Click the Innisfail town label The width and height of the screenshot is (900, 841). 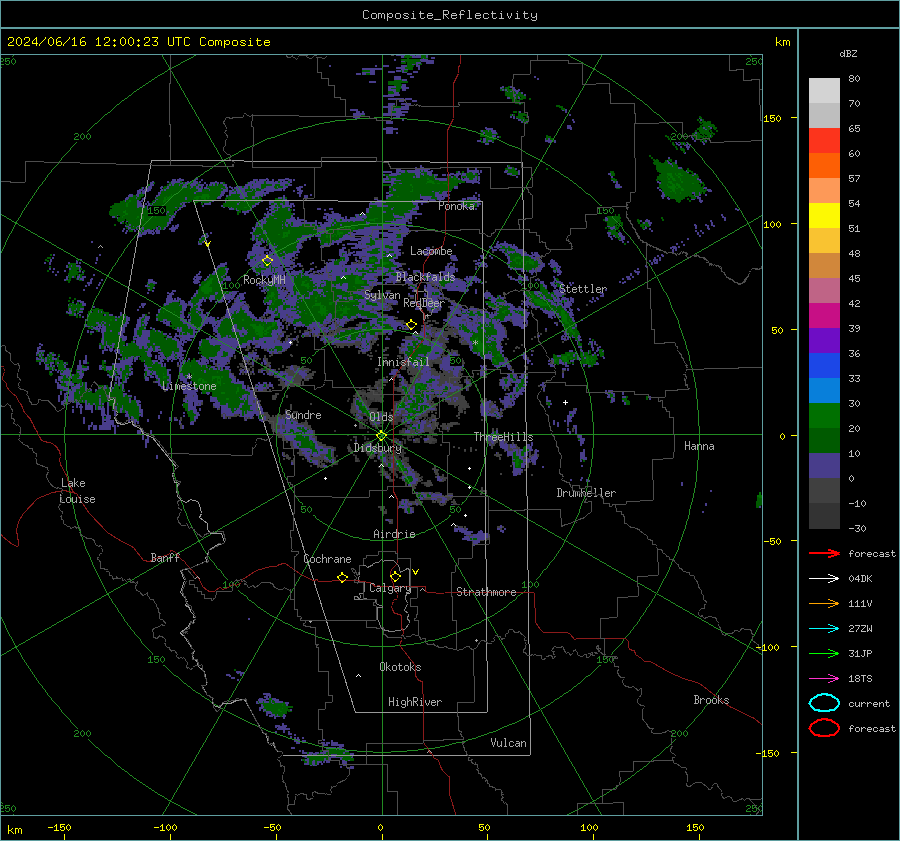coord(403,362)
